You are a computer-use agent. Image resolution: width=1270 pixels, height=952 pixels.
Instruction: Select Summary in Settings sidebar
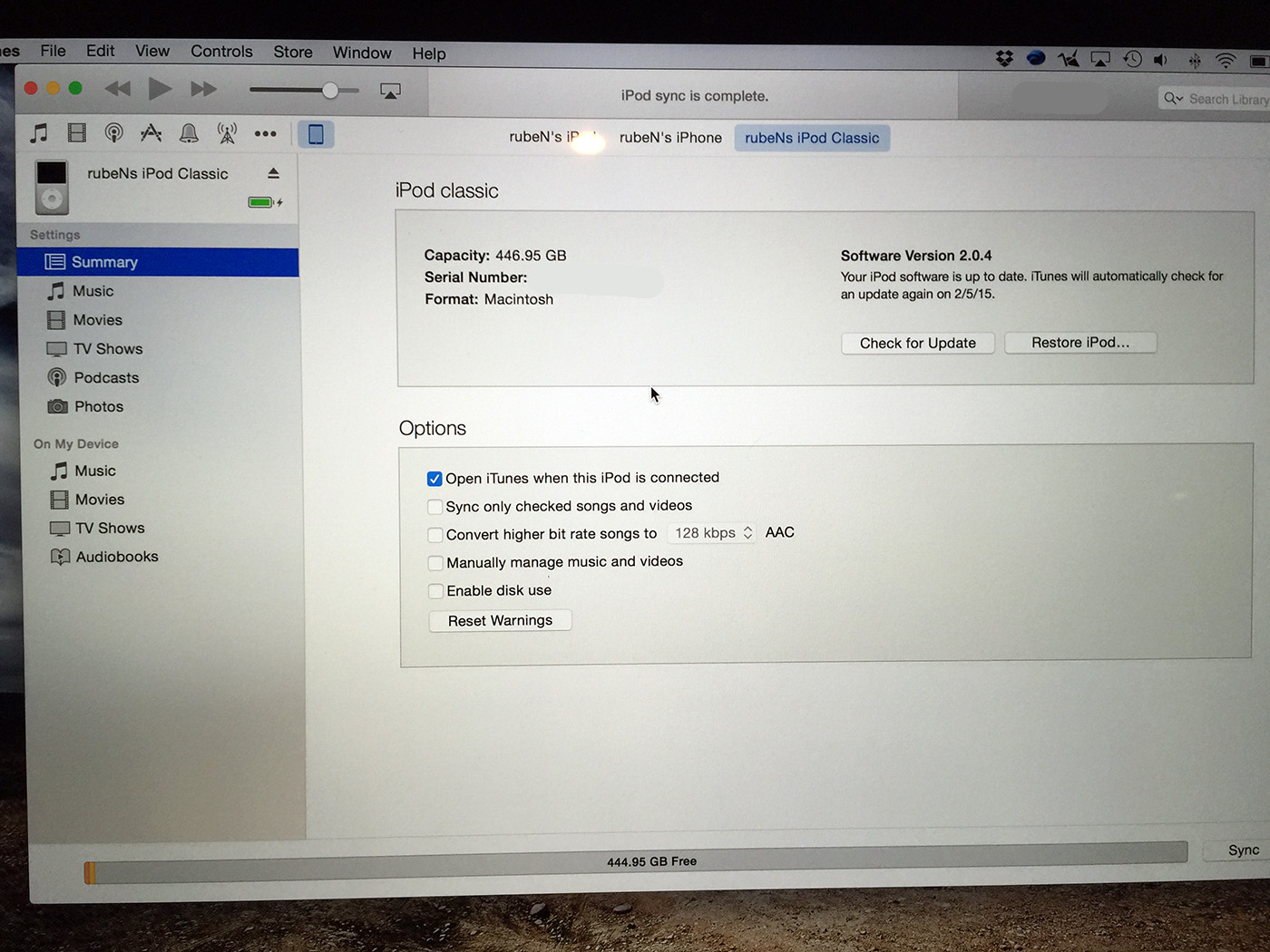[158, 262]
